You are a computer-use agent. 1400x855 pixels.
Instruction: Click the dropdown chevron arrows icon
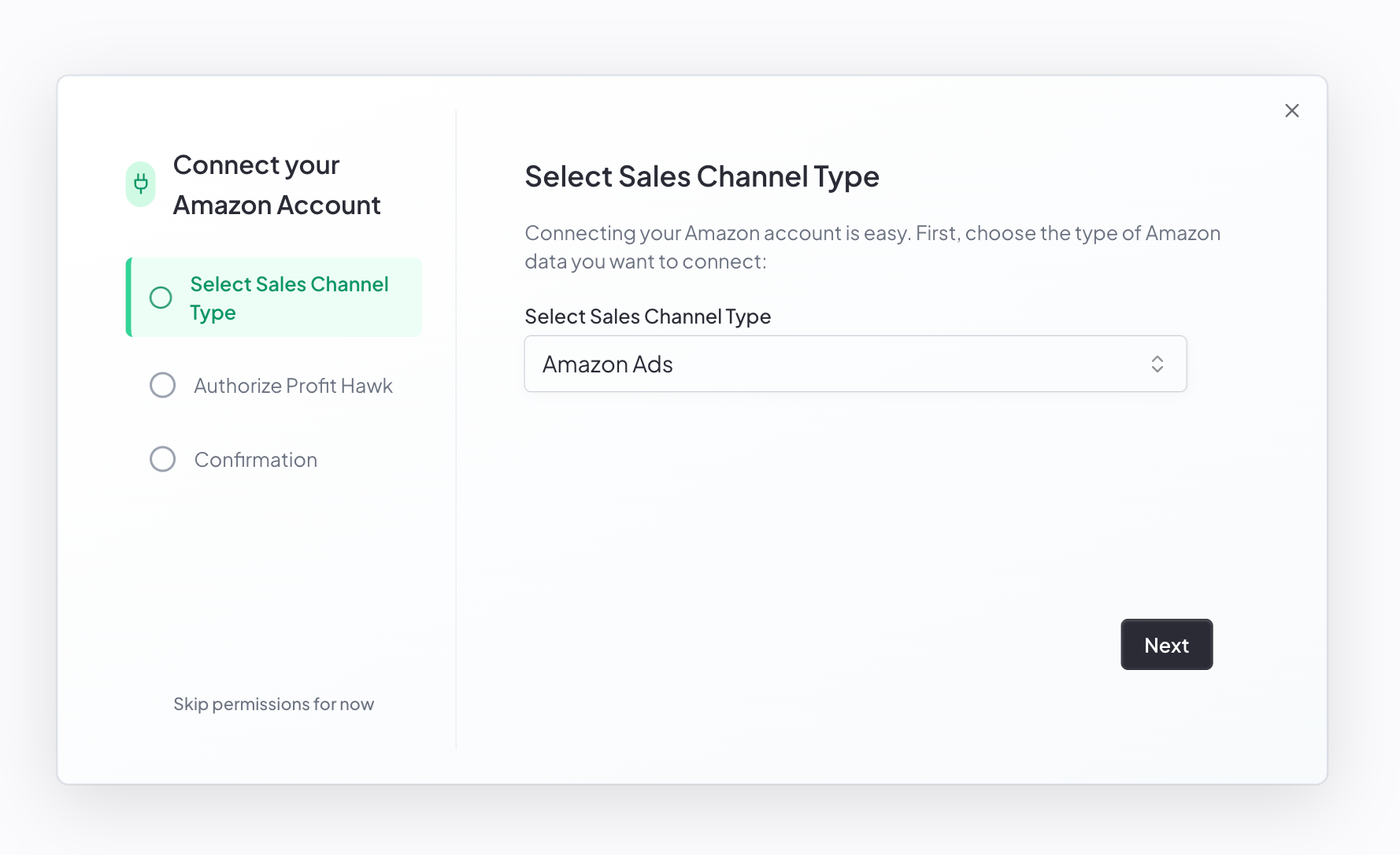1157,364
